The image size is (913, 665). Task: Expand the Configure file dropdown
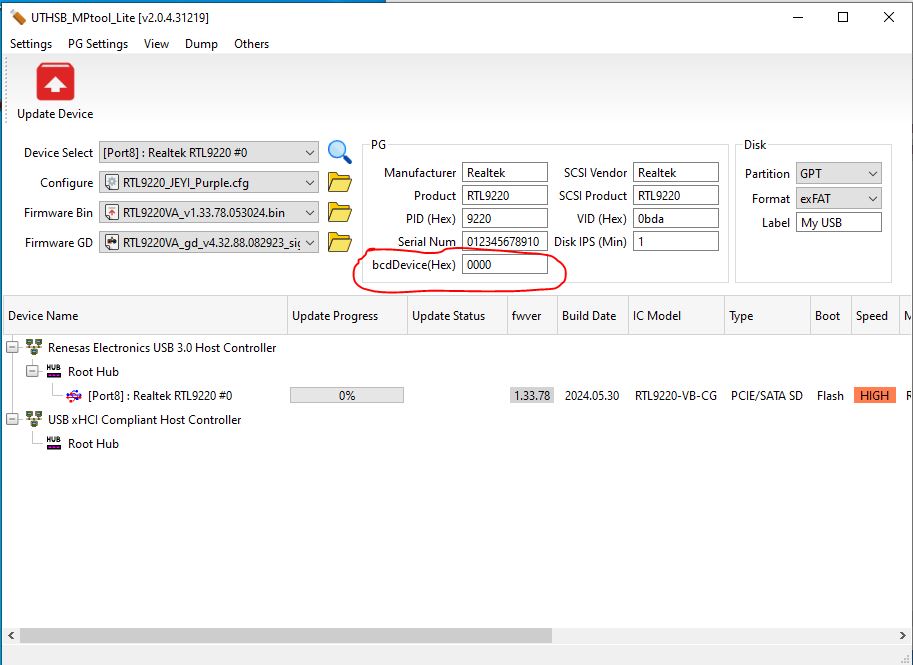(x=309, y=183)
